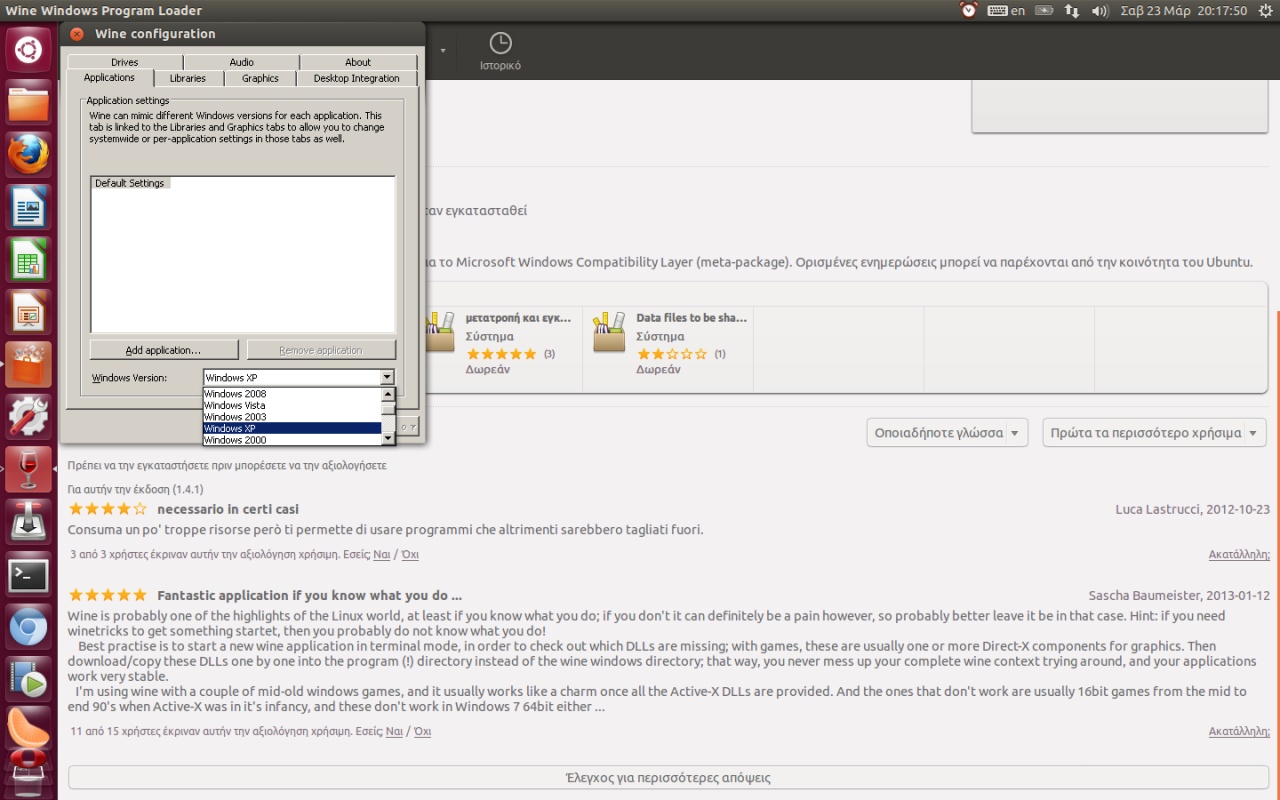The width and height of the screenshot is (1280, 800).
Task: Open the Ιστορικό history view in Software Center
Action: [x=500, y=51]
